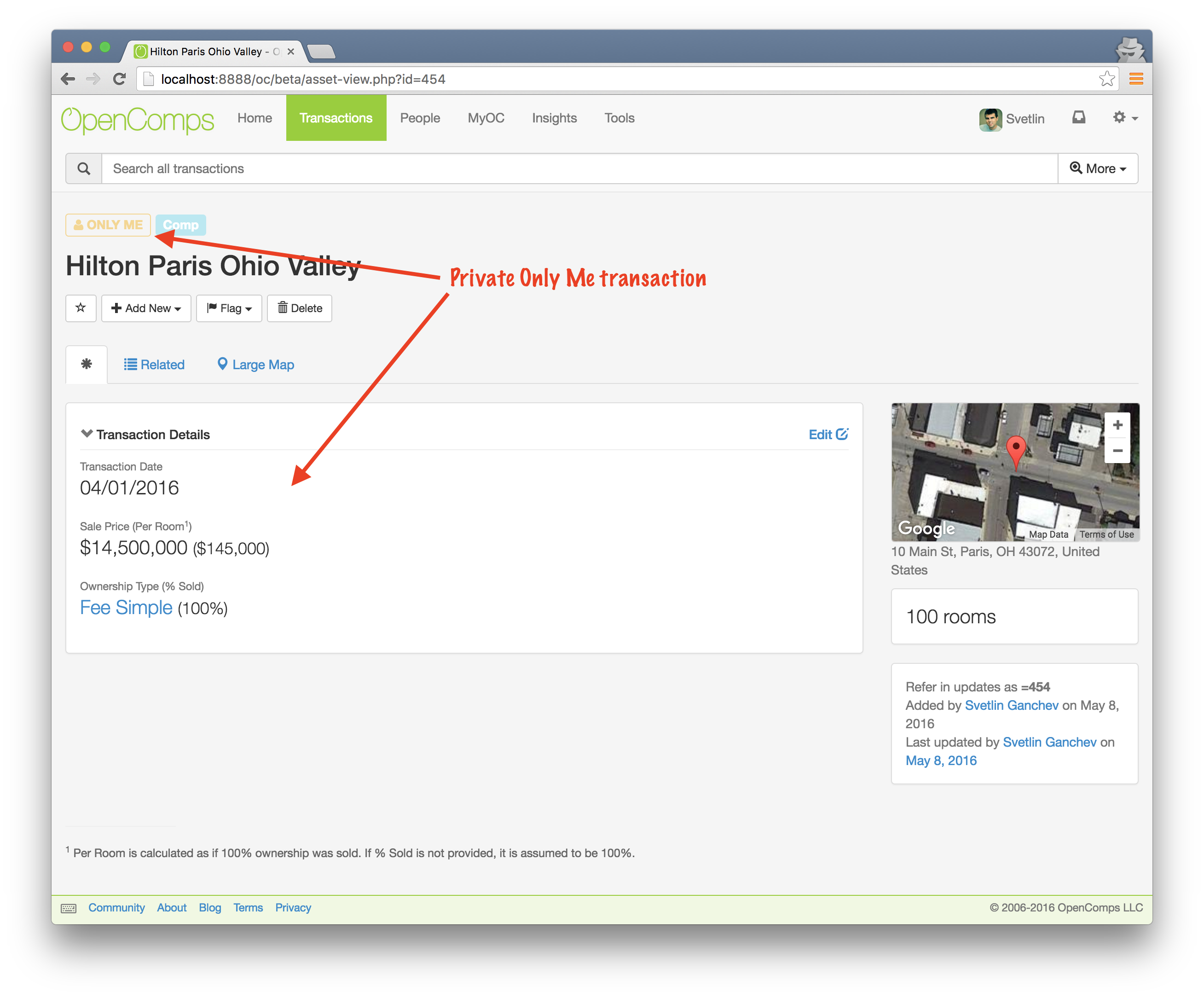Open the Blog footer link
The height and width of the screenshot is (998, 1204).
(210, 907)
